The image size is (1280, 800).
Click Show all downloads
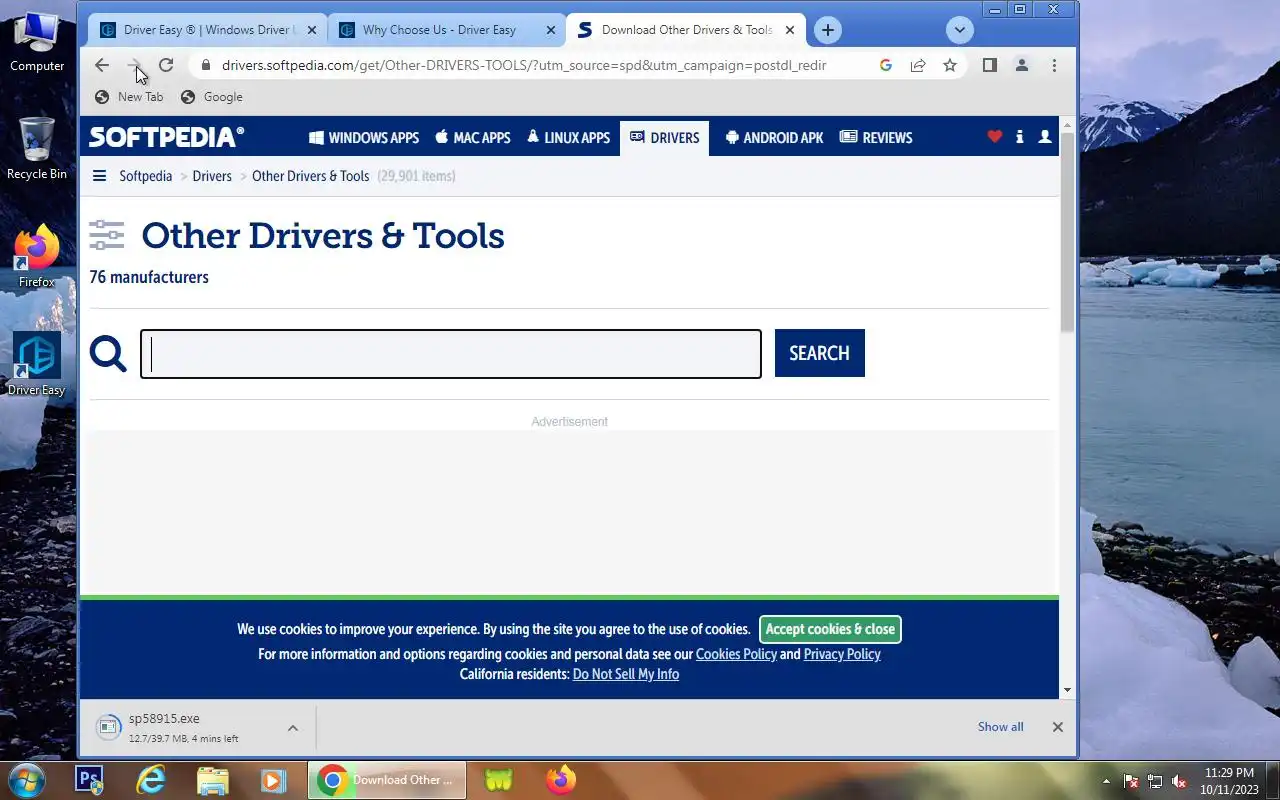(1000, 727)
